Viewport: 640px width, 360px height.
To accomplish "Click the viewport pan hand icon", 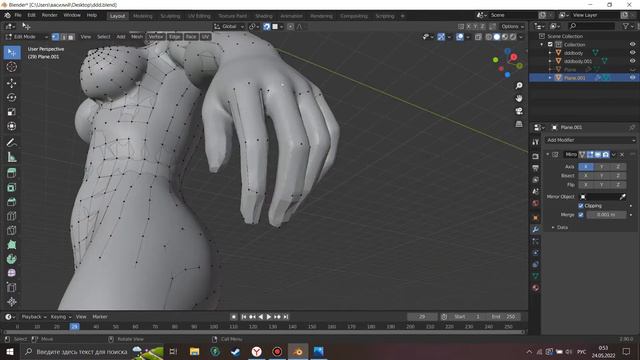I will [x=519, y=98].
